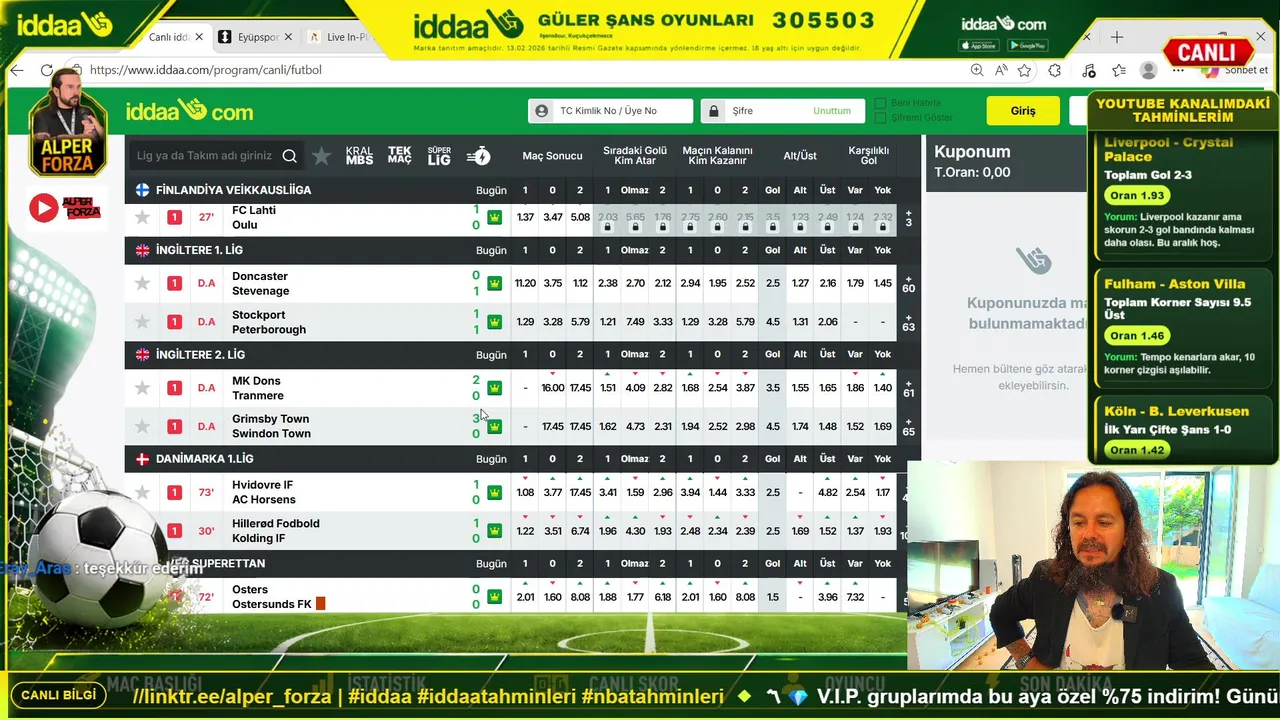
Task: Open crown icon for Hvidovre IF - AC Horsens
Action: pos(494,492)
